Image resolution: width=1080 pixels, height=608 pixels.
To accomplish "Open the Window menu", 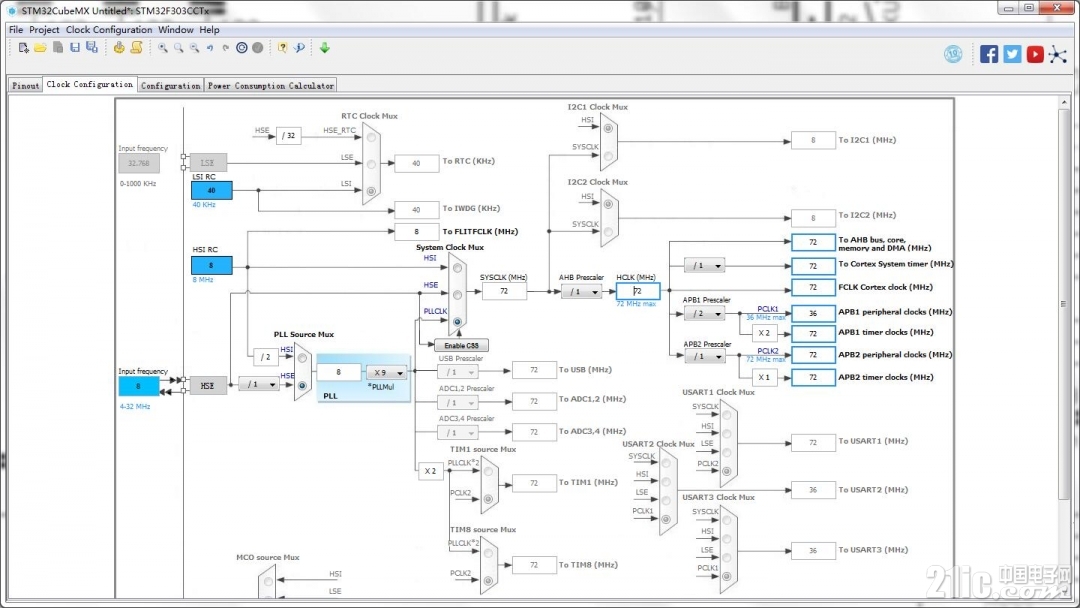I will click(176, 30).
